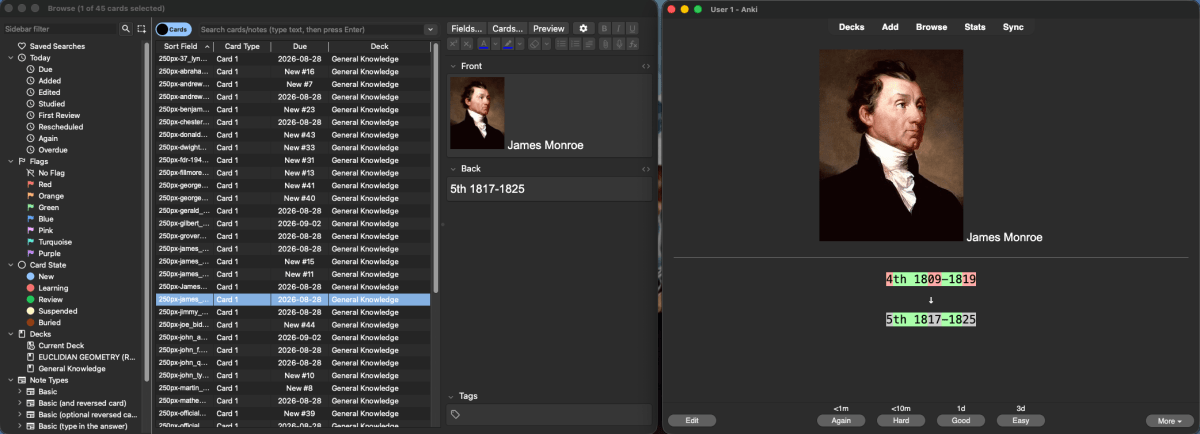Insert an ordered numbered list
Viewport: 1200px width, 434px height.
click(x=576, y=44)
